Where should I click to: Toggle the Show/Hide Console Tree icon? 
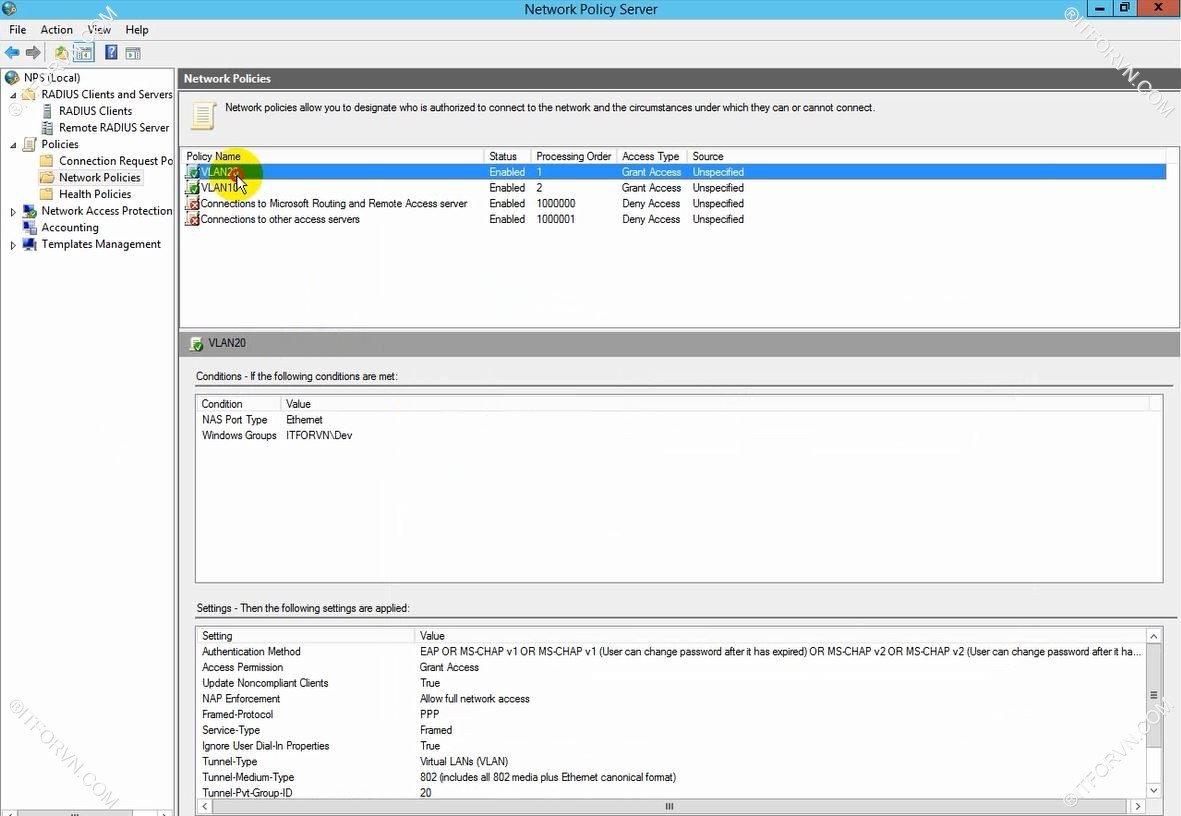84,53
